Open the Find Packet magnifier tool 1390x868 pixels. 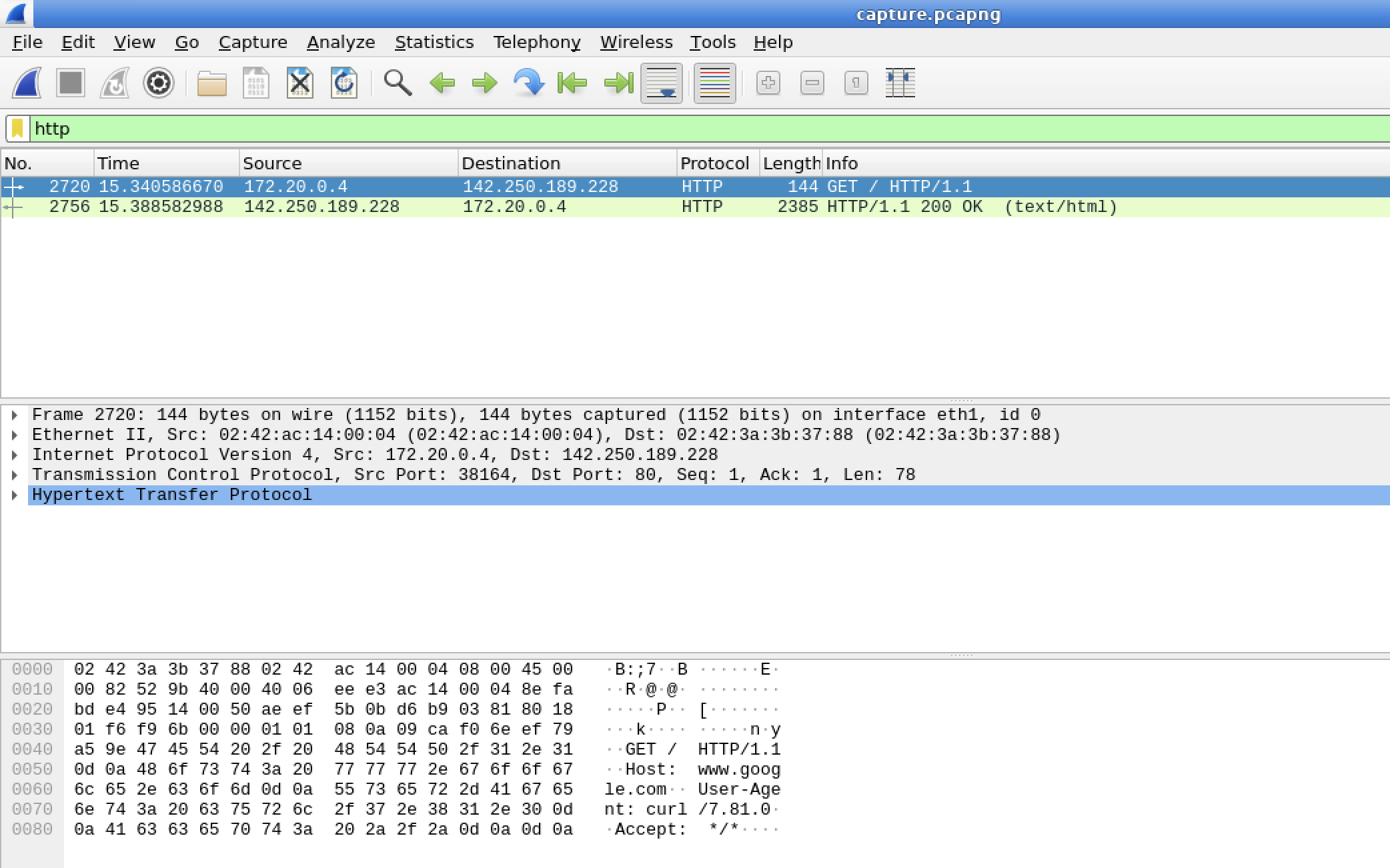coord(397,83)
